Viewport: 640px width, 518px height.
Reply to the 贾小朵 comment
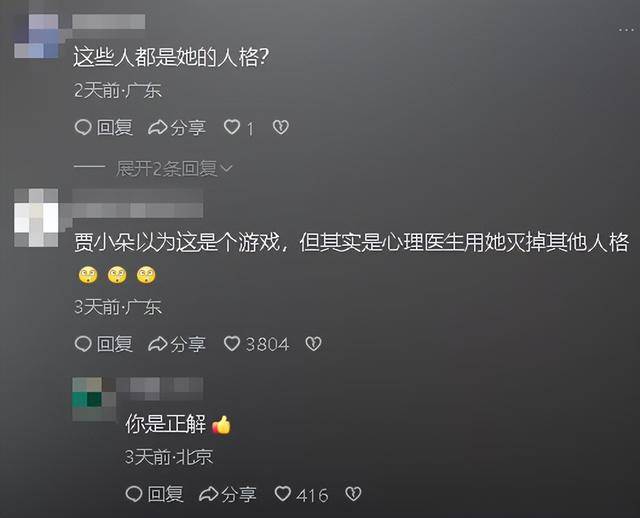click(x=104, y=344)
